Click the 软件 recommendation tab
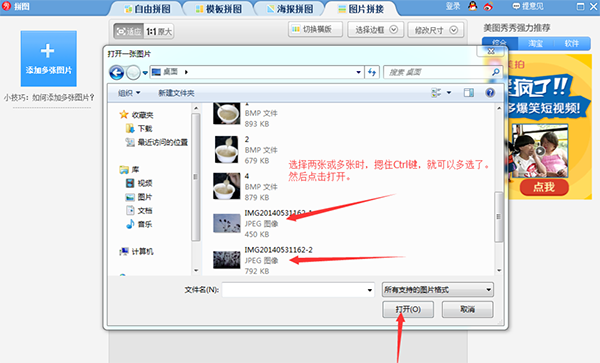 (x=572, y=43)
